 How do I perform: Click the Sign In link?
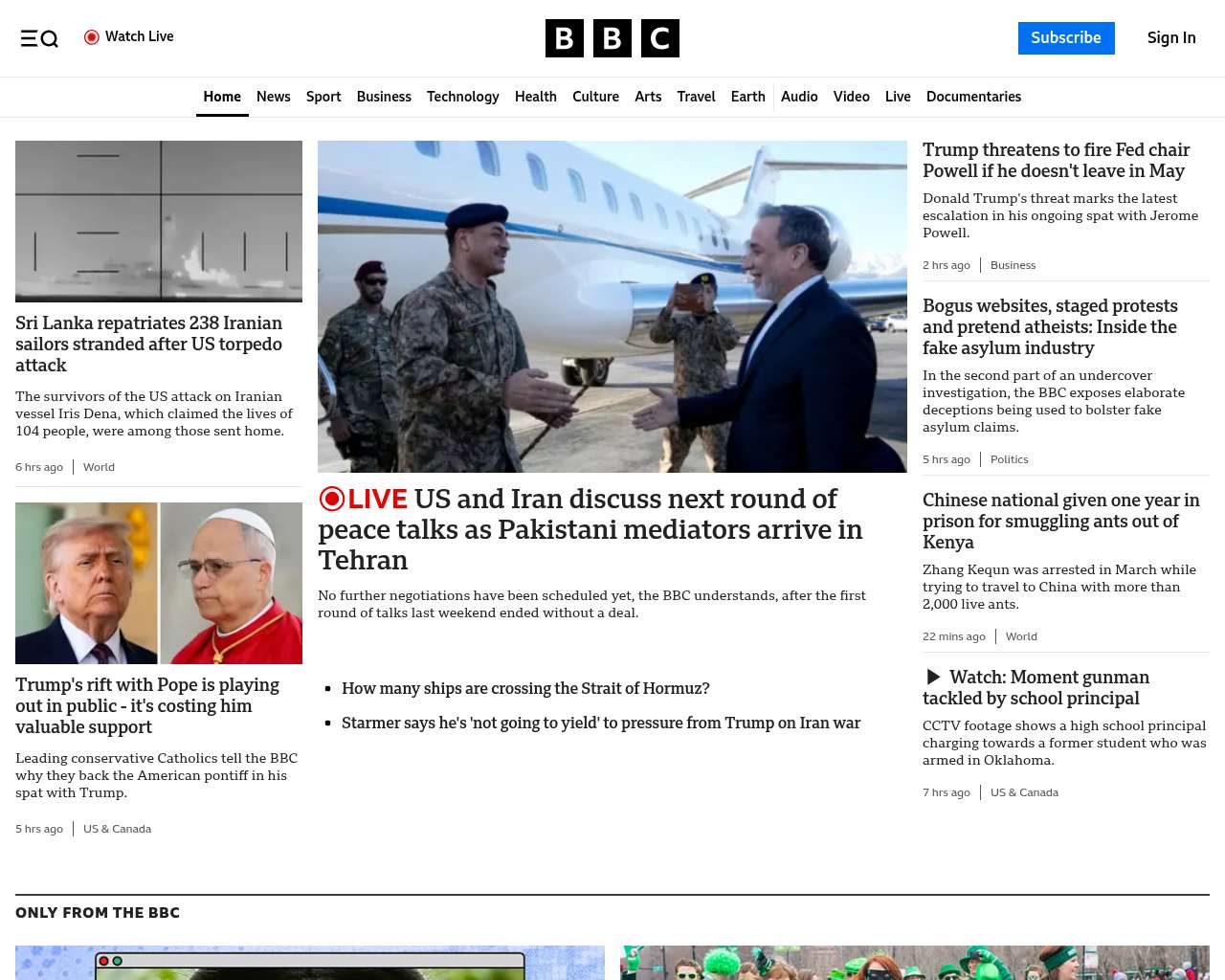(x=1171, y=38)
